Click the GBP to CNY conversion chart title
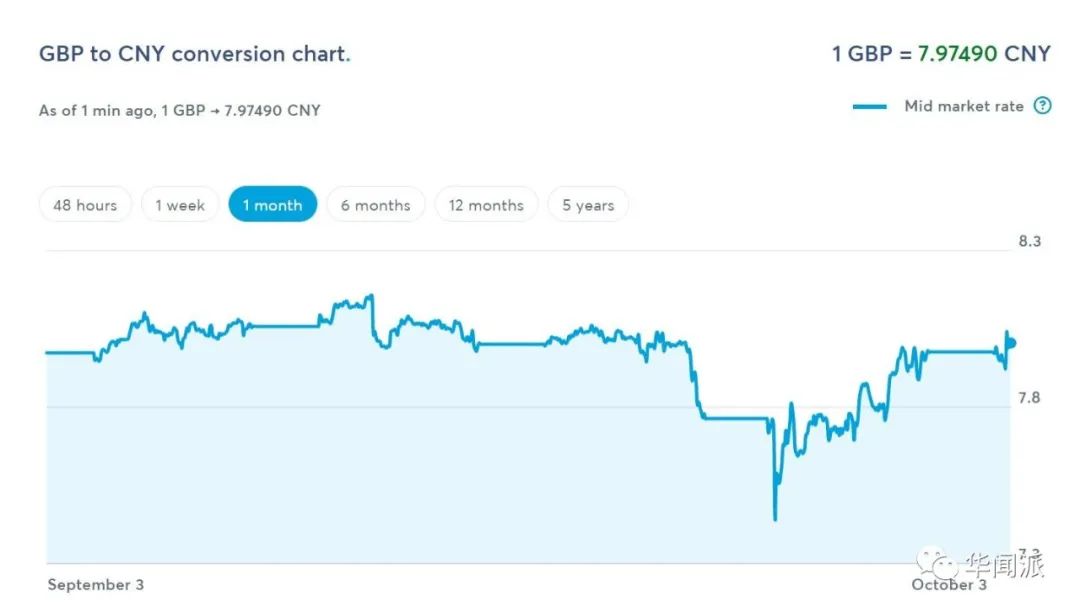This screenshot has width=1080, height=613. pos(195,54)
